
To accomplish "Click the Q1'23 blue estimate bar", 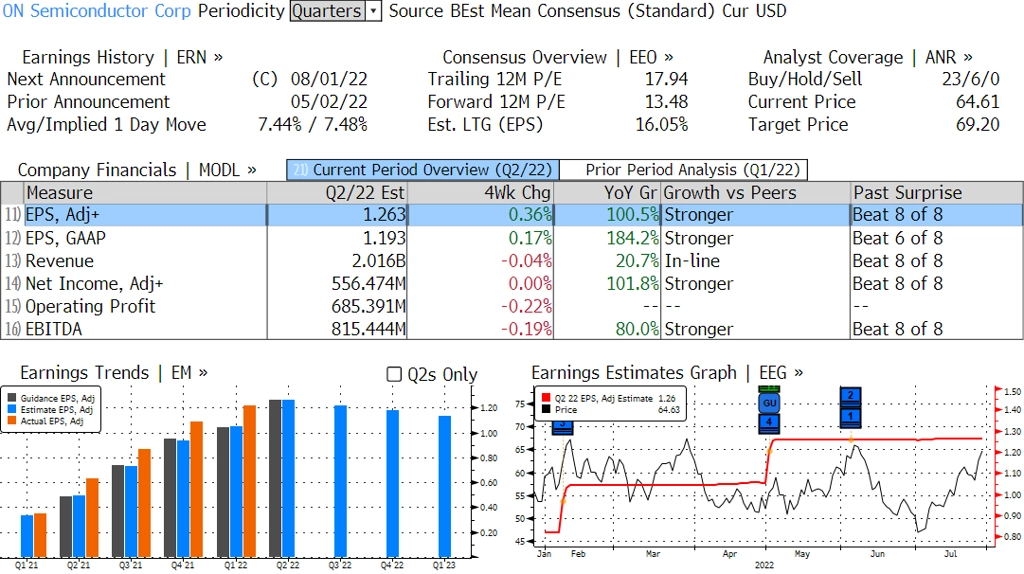I will tap(445, 486).
